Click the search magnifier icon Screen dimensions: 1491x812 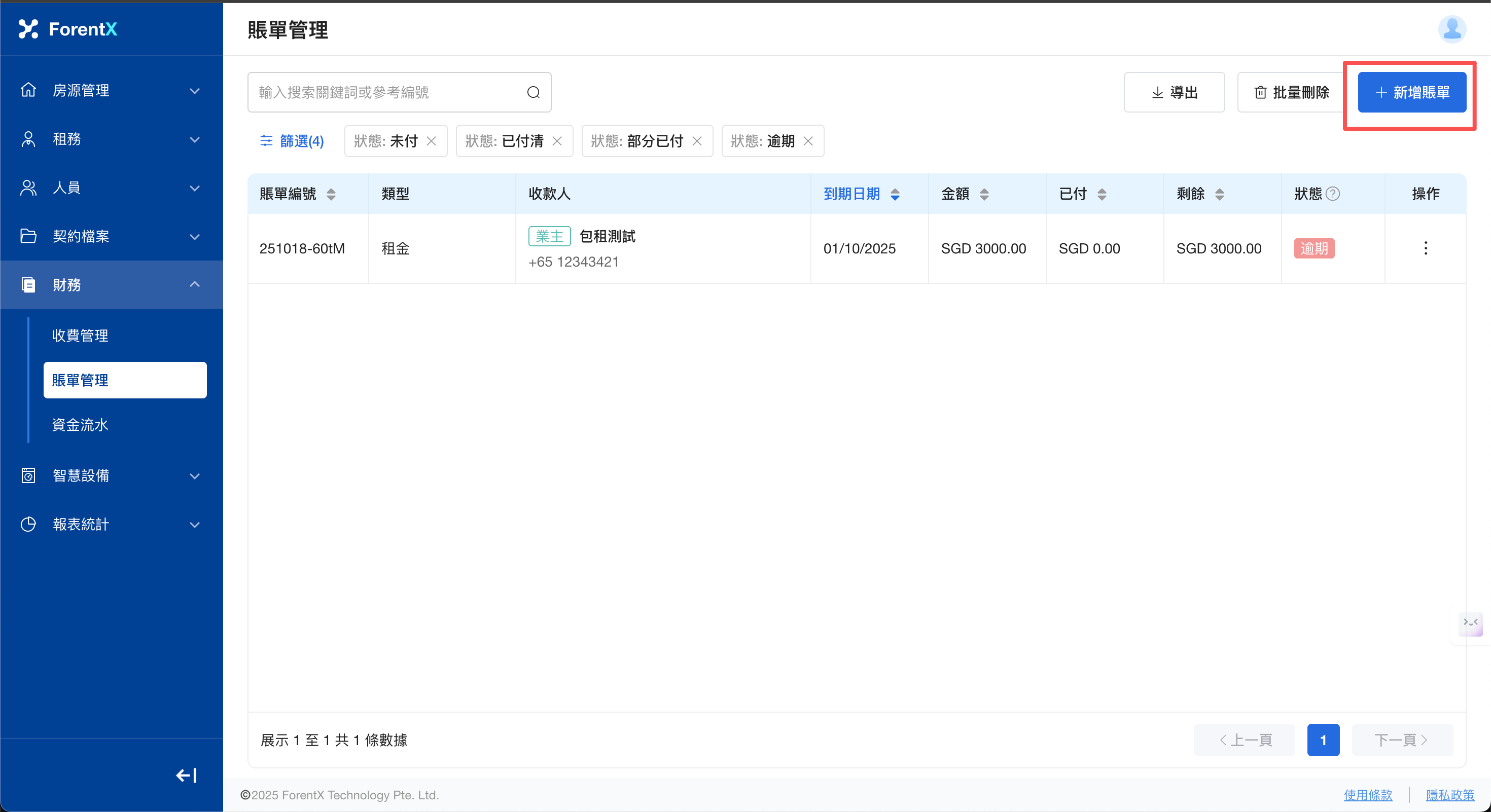coord(533,93)
